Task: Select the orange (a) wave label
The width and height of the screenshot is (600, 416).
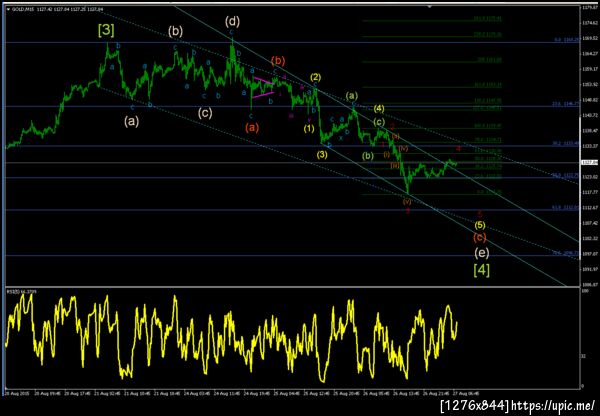Action: [x=252, y=127]
